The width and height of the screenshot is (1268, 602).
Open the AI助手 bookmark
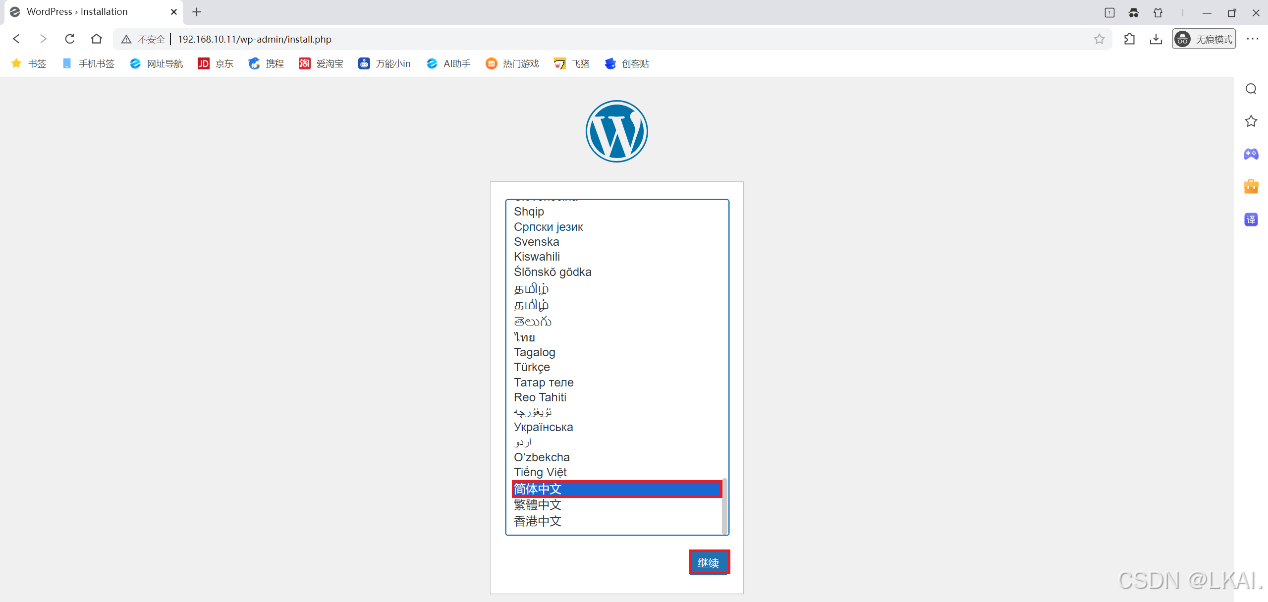[x=448, y=63]
